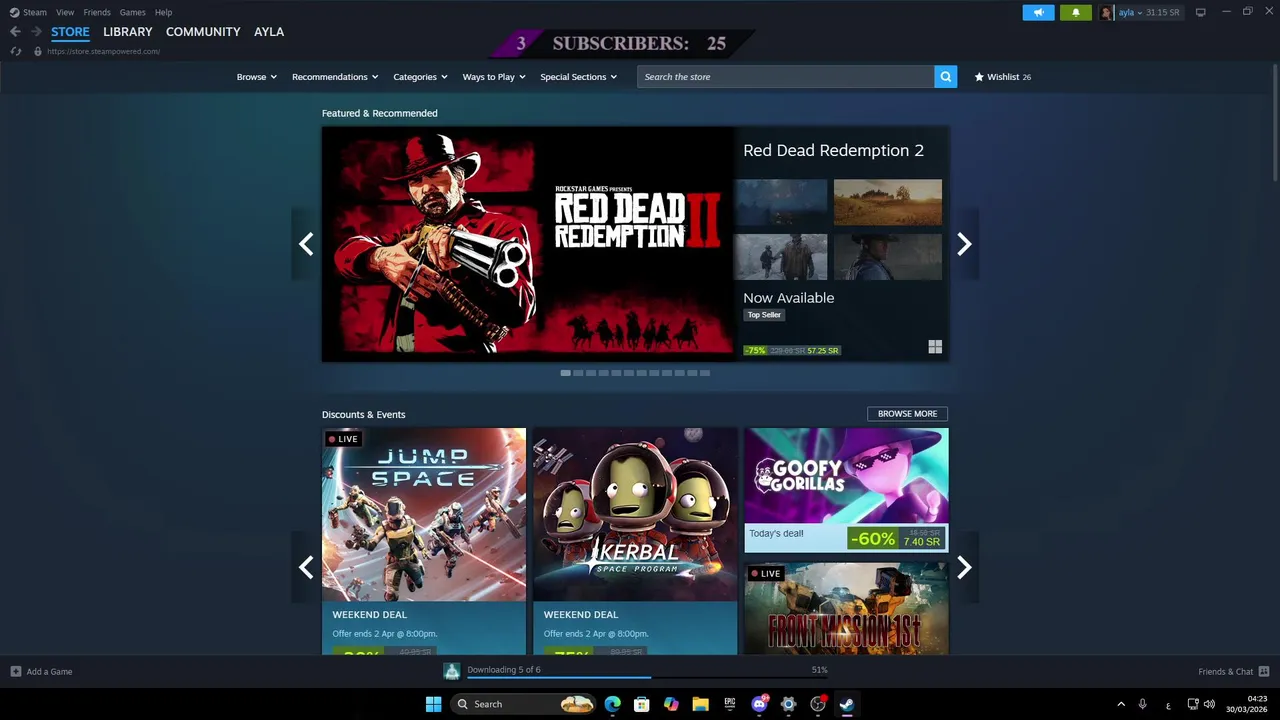Image resolution: width=1280 pixels, height=720 pixels.
Task: Click the store URL address text
Action: (x=103, y=51)
